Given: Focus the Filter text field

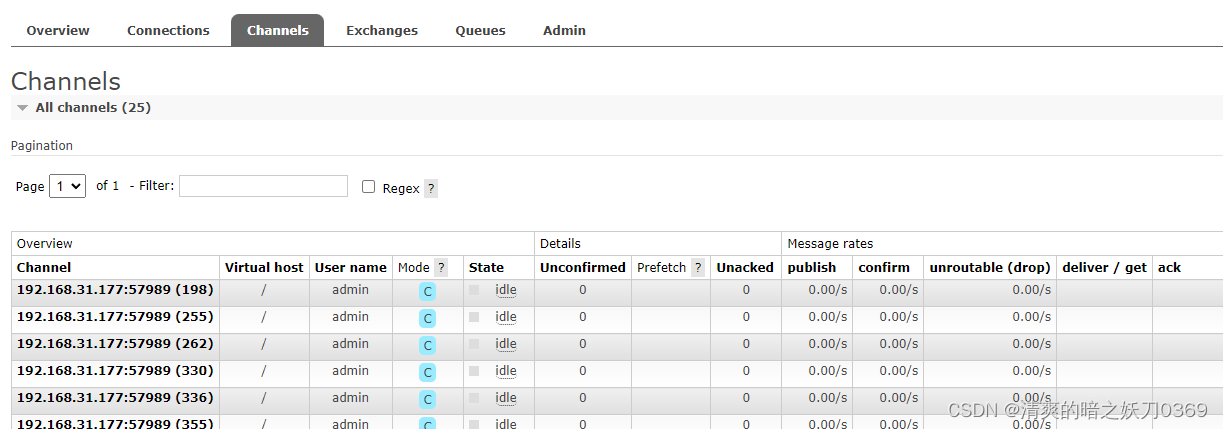Looking at the screenshot, I should pyautogui.click(x=263, y=186).
